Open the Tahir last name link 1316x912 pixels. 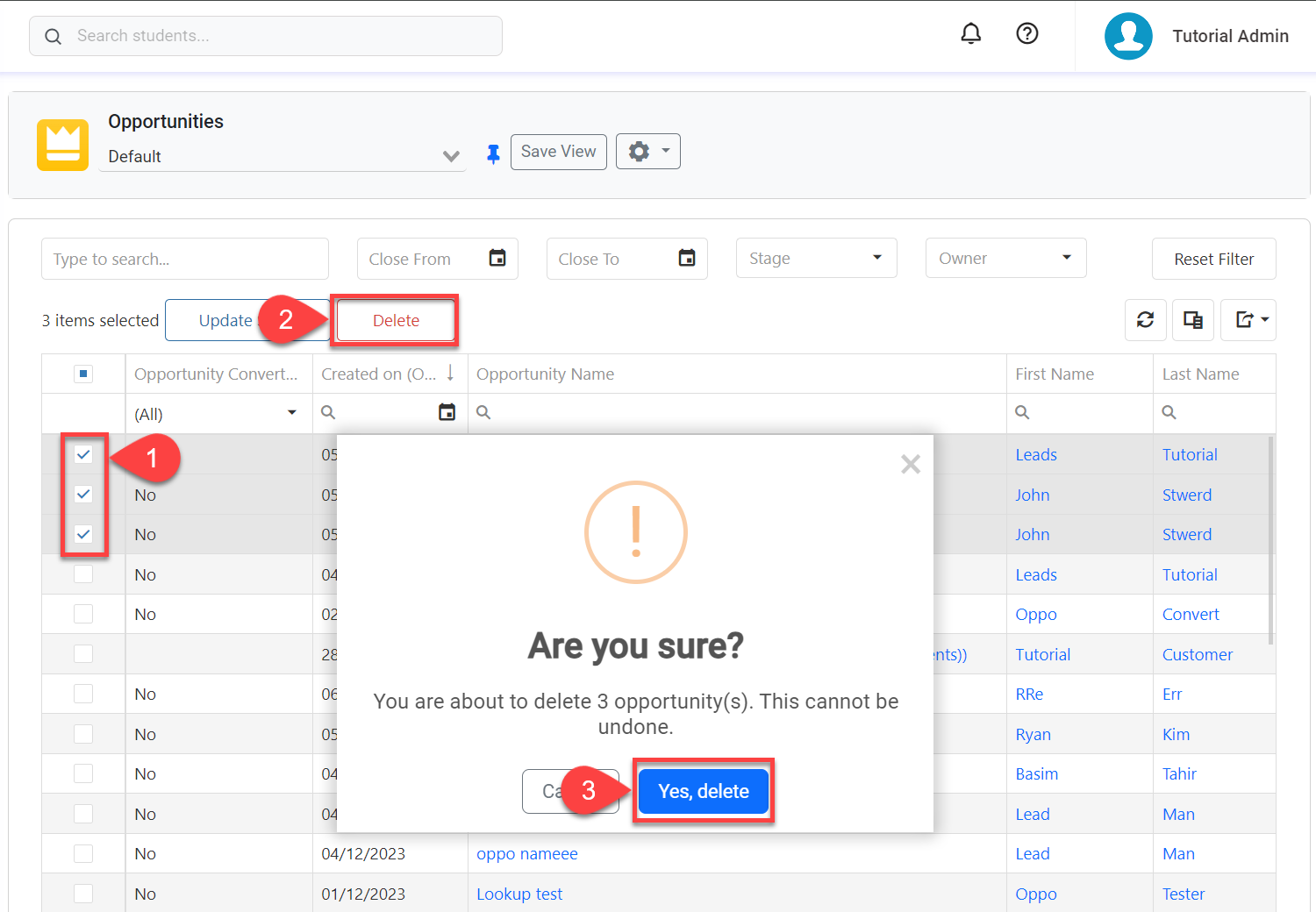[x=1179, y=773]
